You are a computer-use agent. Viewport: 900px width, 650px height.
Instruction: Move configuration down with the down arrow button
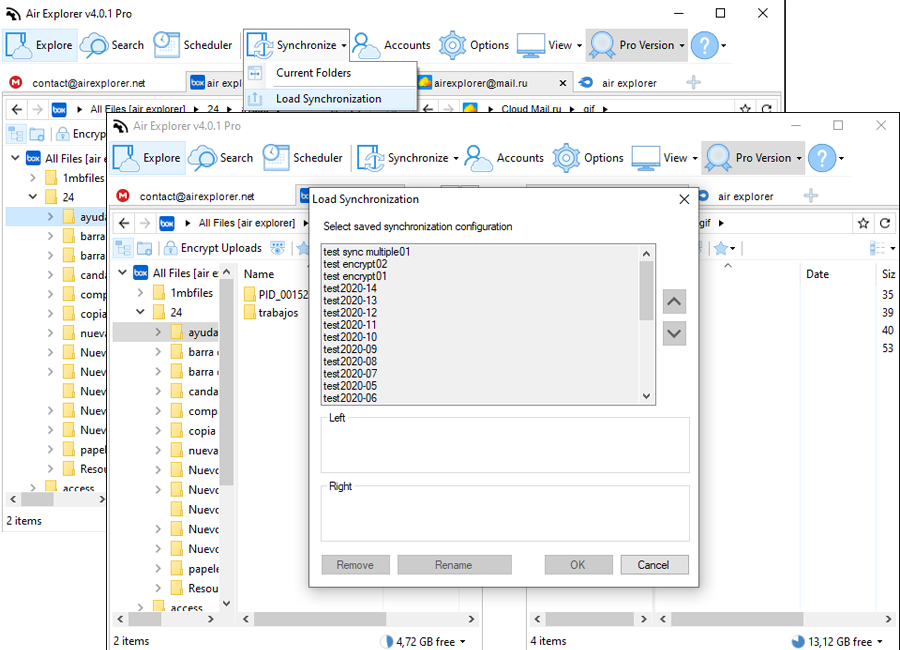click(674, 334)
